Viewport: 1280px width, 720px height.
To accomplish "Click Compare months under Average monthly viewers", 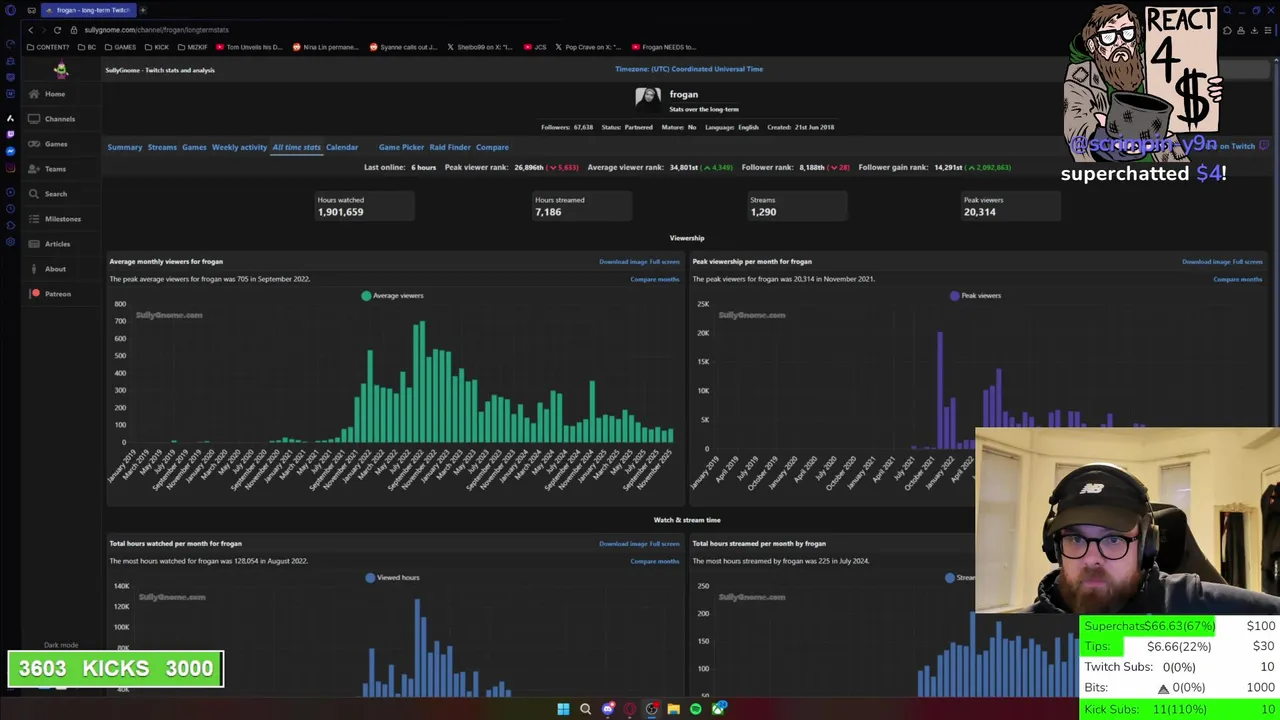I will tap(655, 279).
